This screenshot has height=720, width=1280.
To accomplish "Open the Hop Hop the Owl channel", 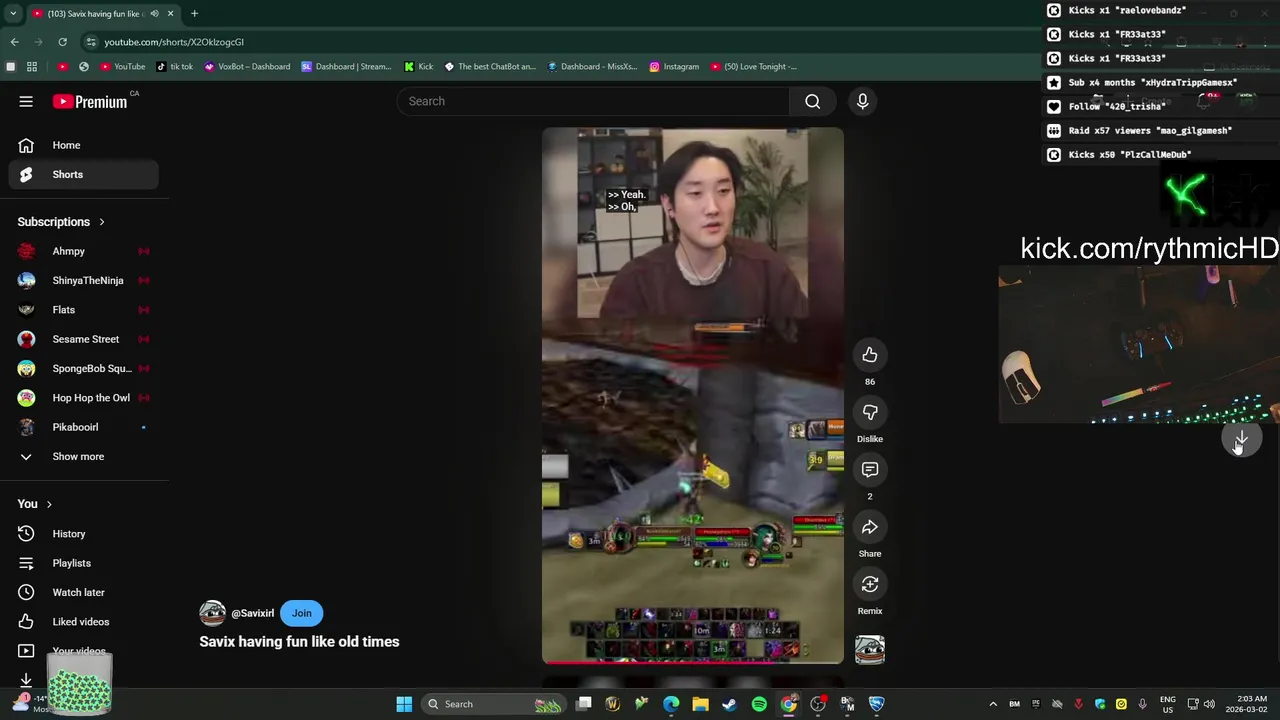I will pyautogui.click(x=84, y=398).
